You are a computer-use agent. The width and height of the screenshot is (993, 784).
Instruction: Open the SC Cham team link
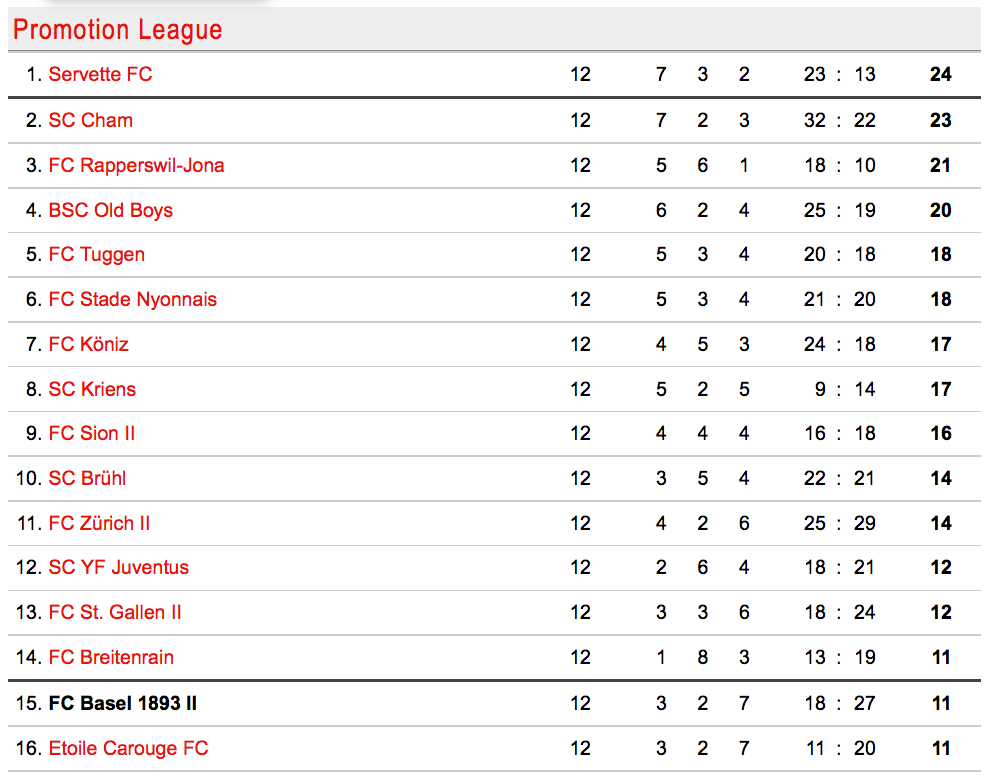tap(91, 120)
